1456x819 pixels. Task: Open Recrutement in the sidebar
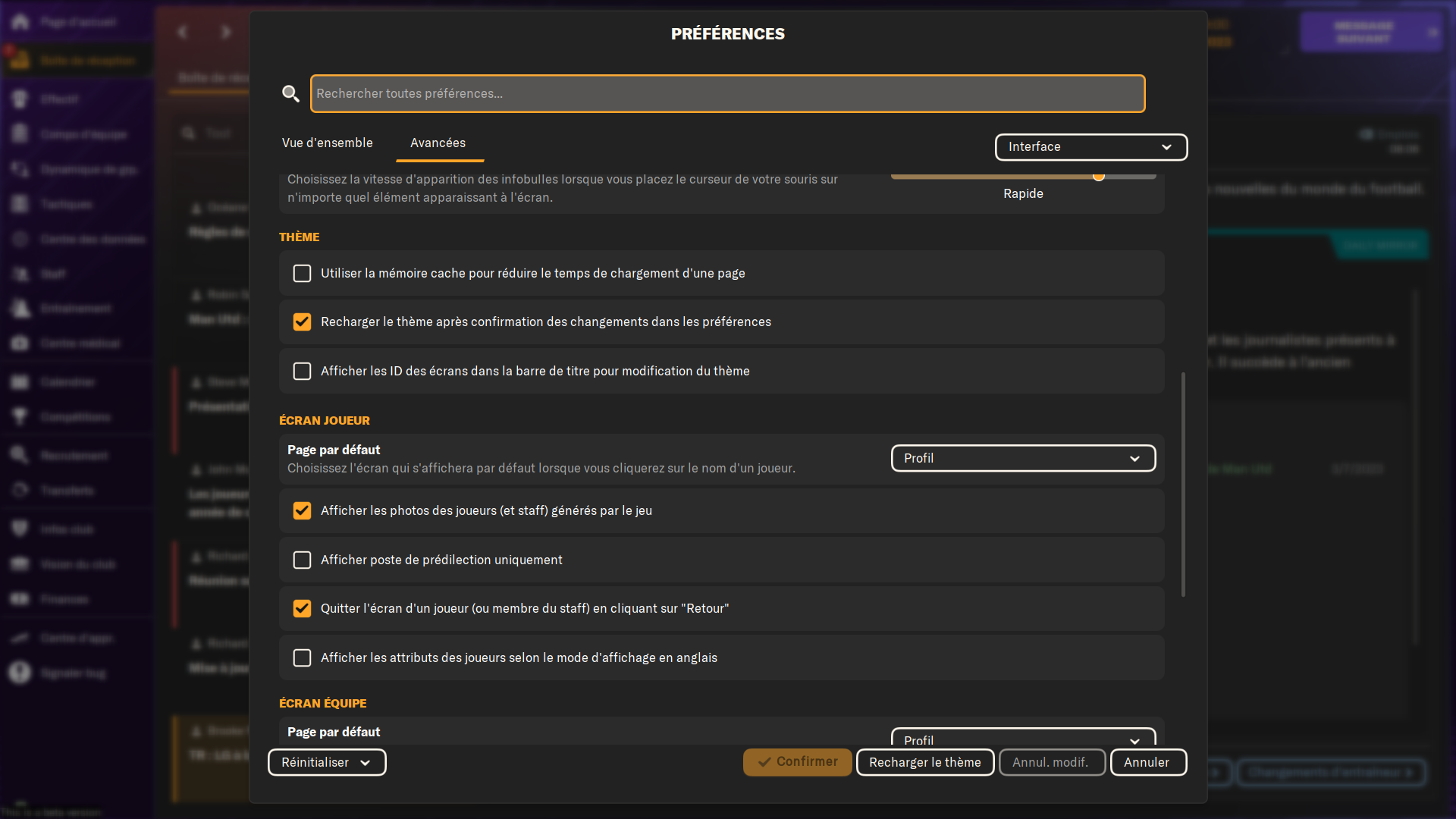pyautogui.click(x=76, y=456)
